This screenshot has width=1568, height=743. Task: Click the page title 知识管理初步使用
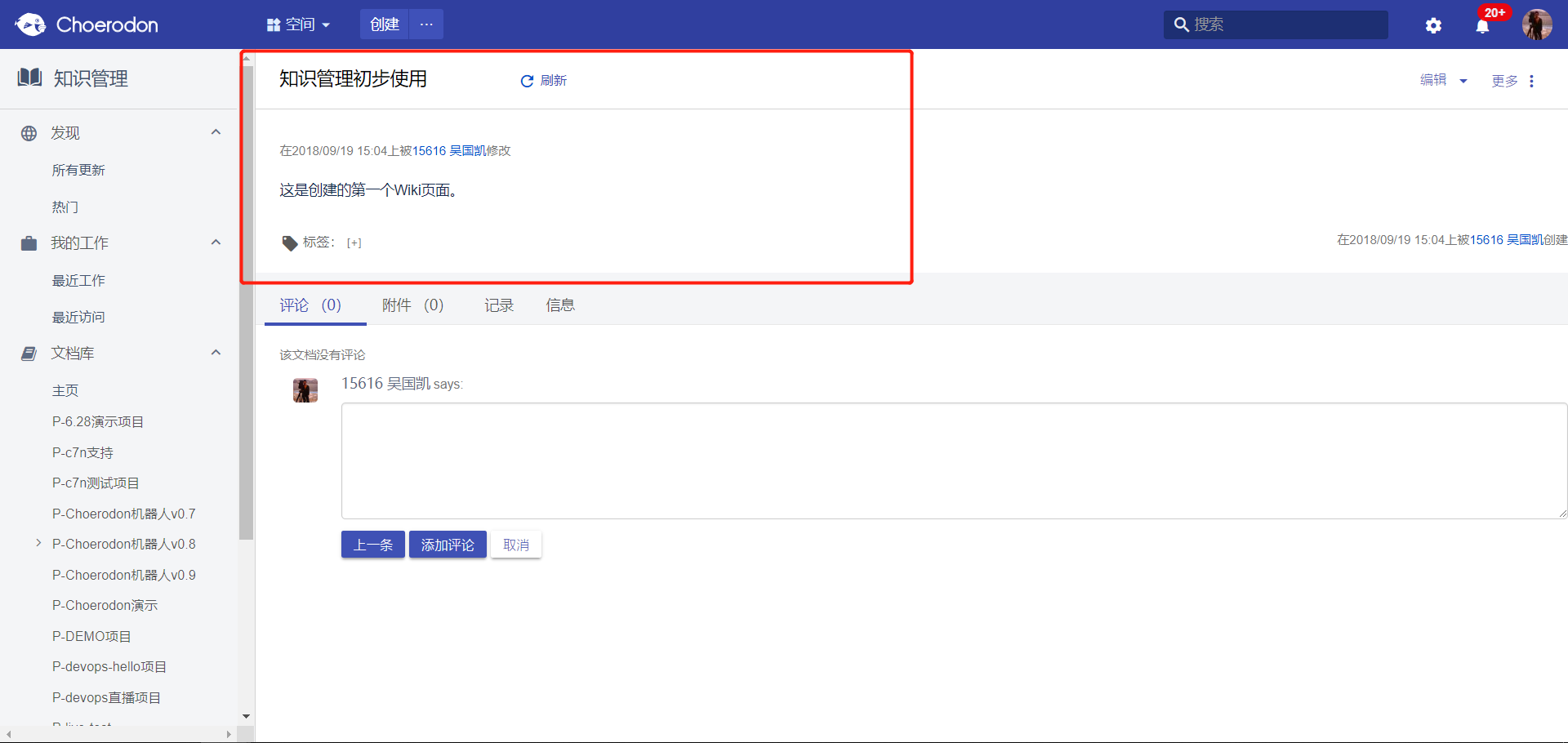click(x=353, y=78)
